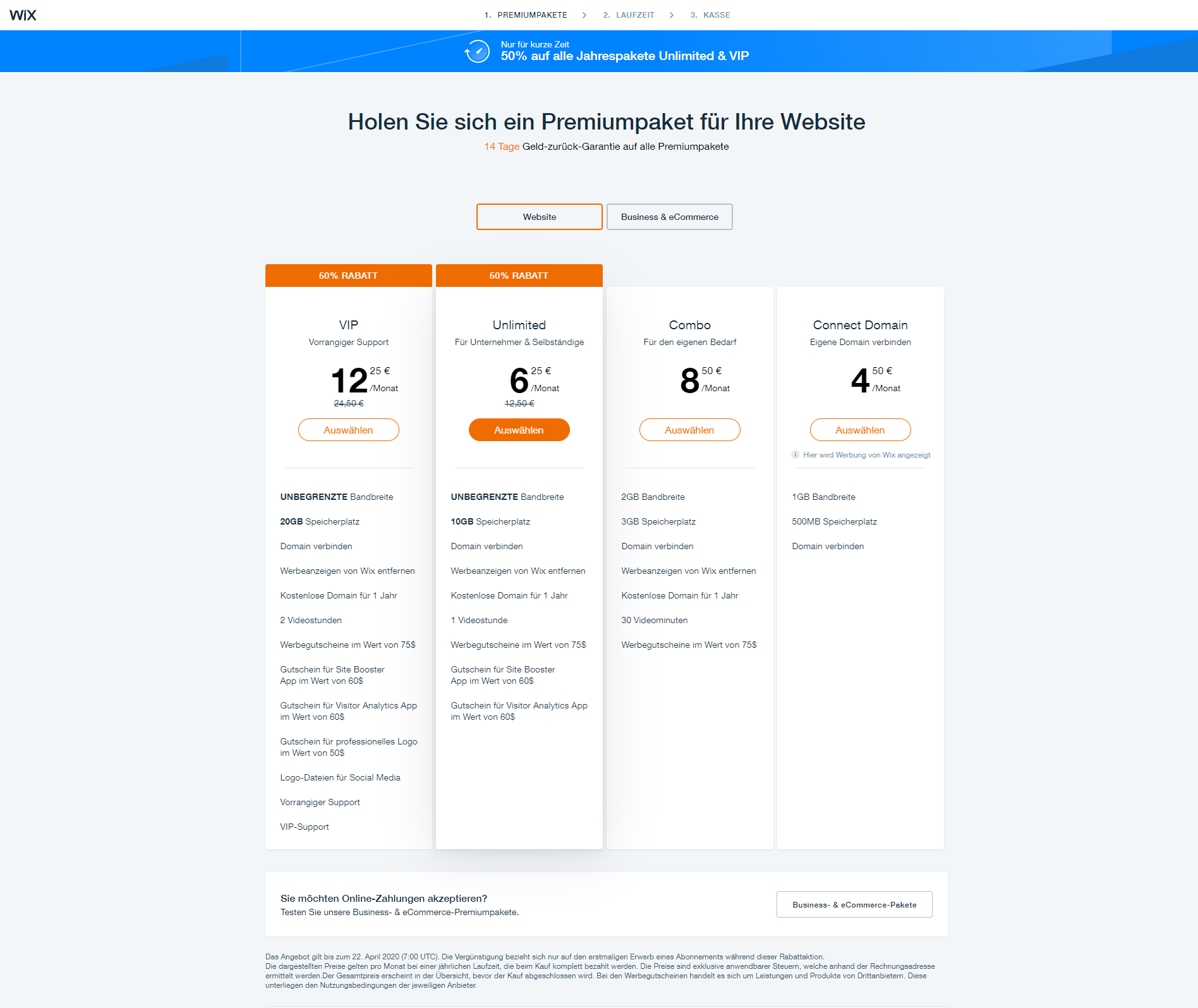Viewport: 1198px width, 1008px height.
Task: Click the VIP price 12,25 €
Action: (365, 380)
